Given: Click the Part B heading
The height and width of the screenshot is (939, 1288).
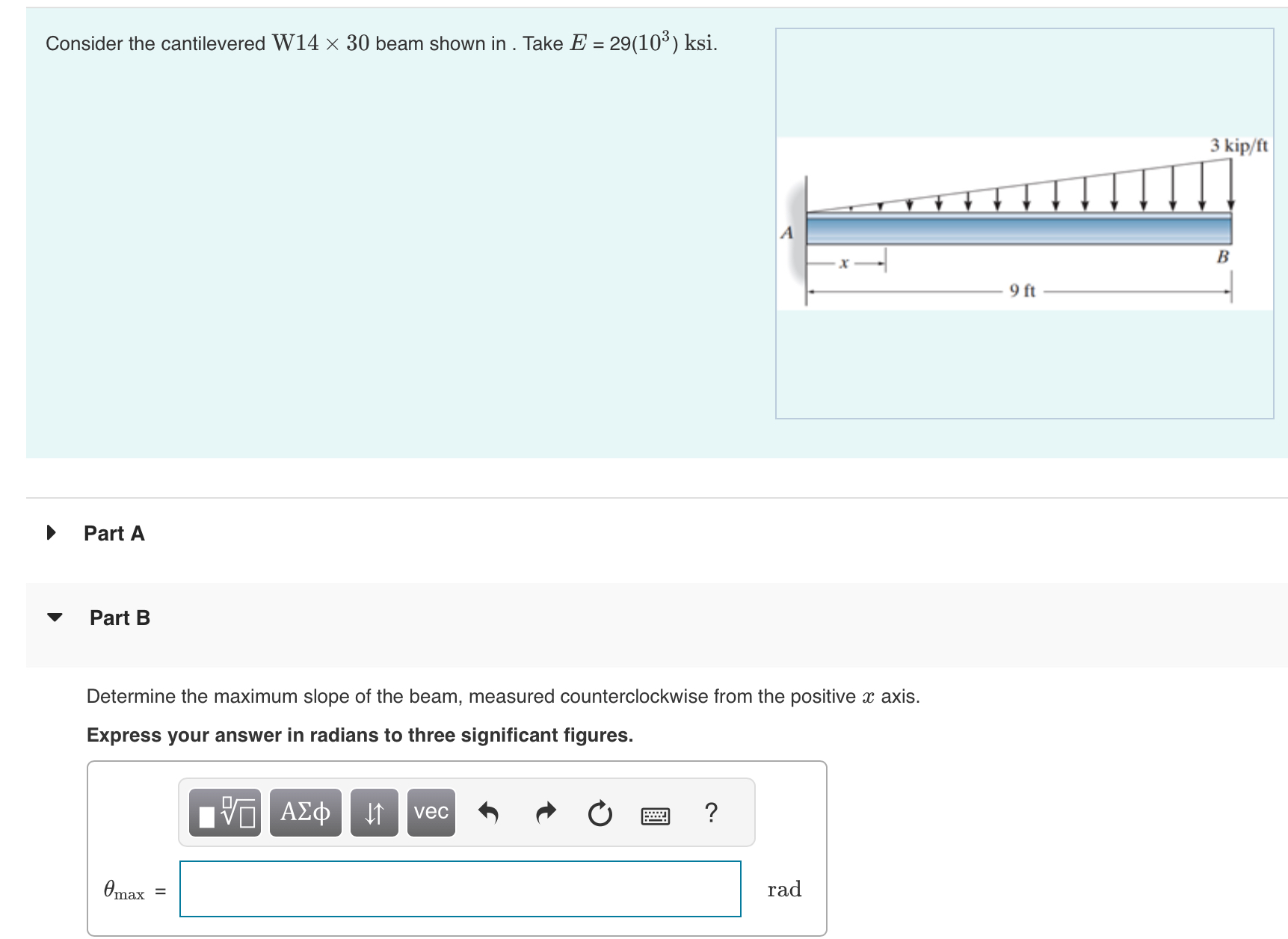Looking at the screenshot, I should point(120,618).
